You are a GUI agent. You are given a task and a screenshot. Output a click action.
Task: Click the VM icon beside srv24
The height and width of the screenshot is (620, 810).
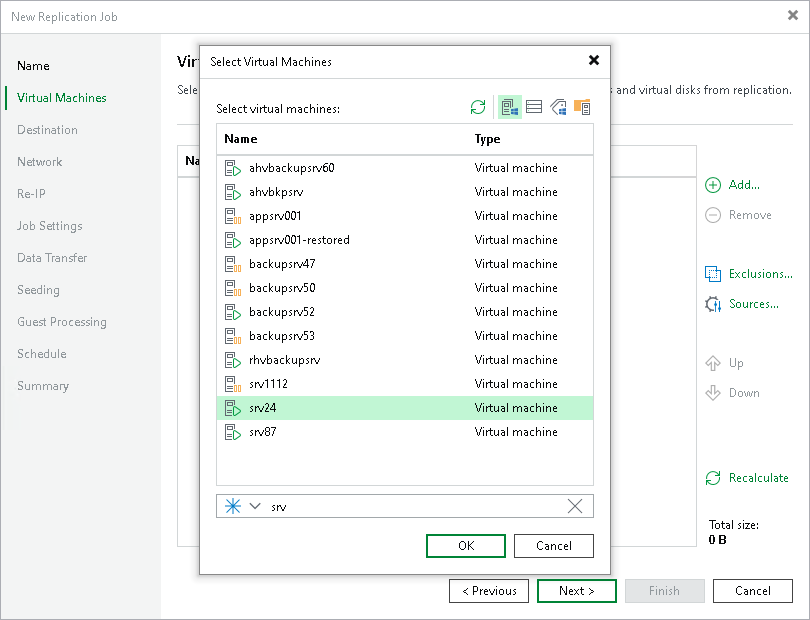point(233,408)
